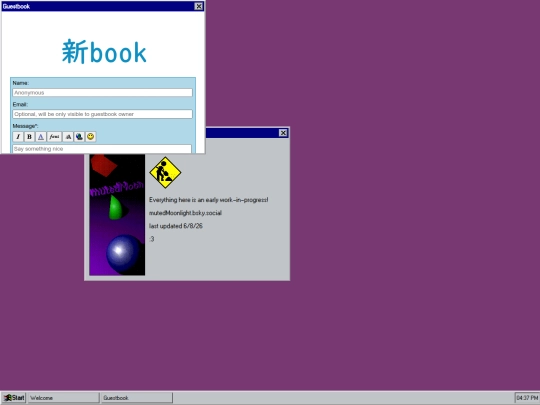Click 'last updated 6/8/26' text
Viewport: 540px width, 405px height.
click(x=176, y=226)
